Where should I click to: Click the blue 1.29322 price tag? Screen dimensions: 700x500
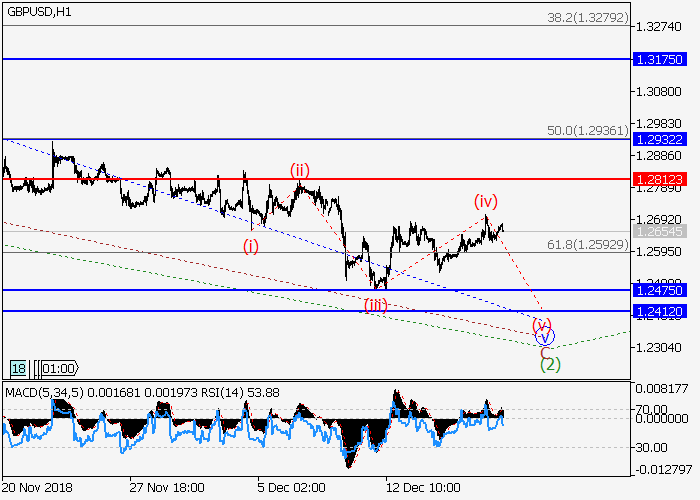point(659,138)
